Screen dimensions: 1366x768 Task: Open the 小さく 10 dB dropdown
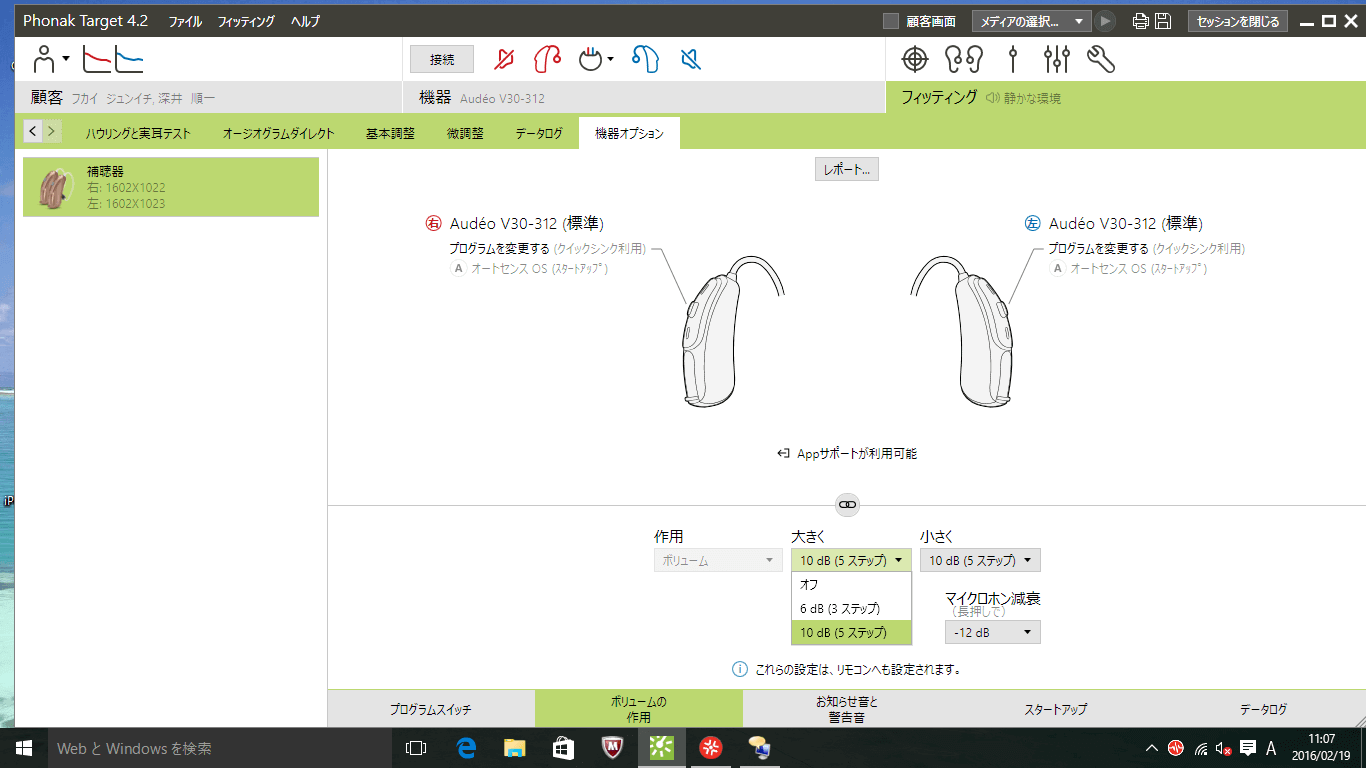tap(980, 560)
